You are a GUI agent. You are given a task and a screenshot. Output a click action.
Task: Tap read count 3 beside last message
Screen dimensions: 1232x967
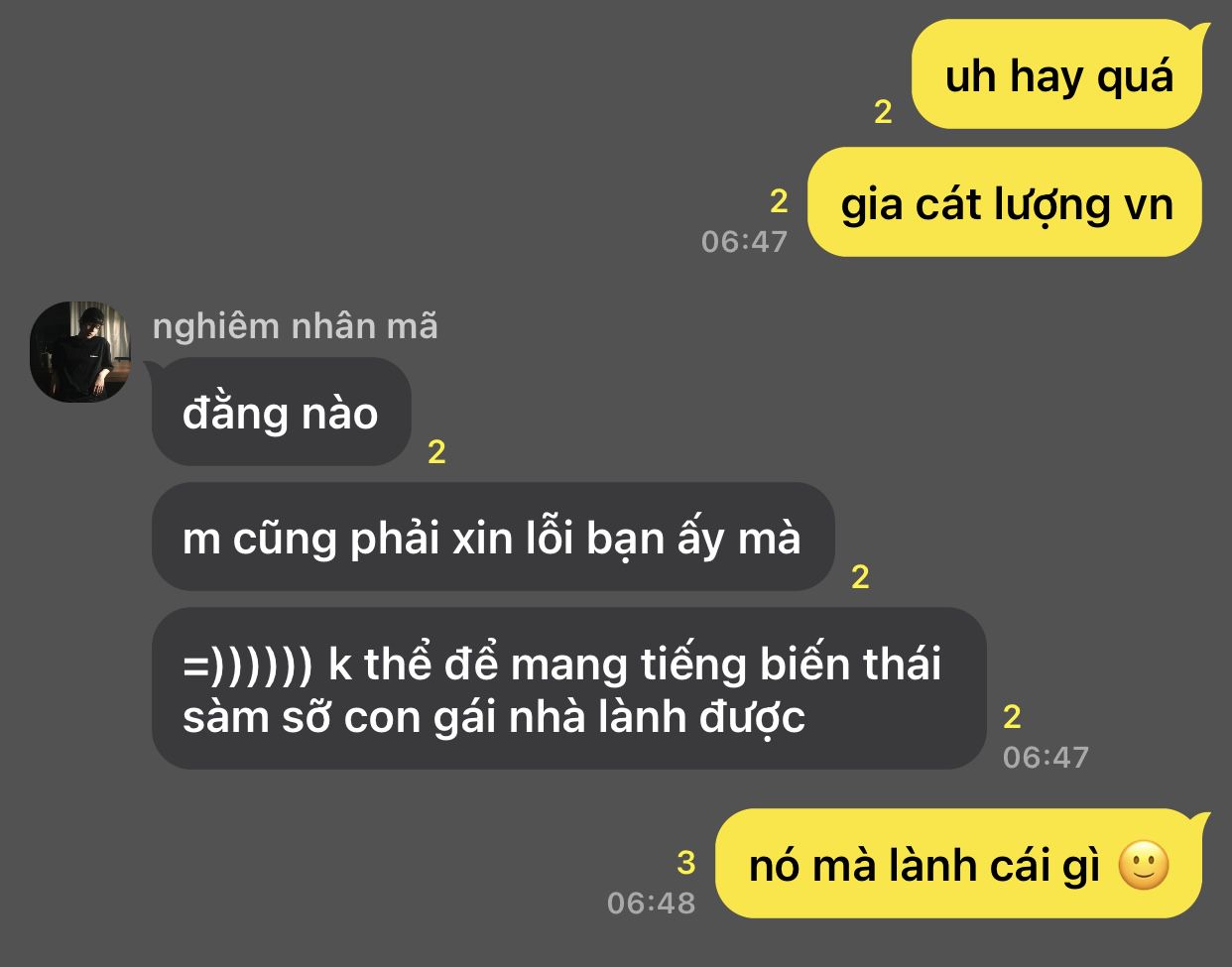pos(686,862)
